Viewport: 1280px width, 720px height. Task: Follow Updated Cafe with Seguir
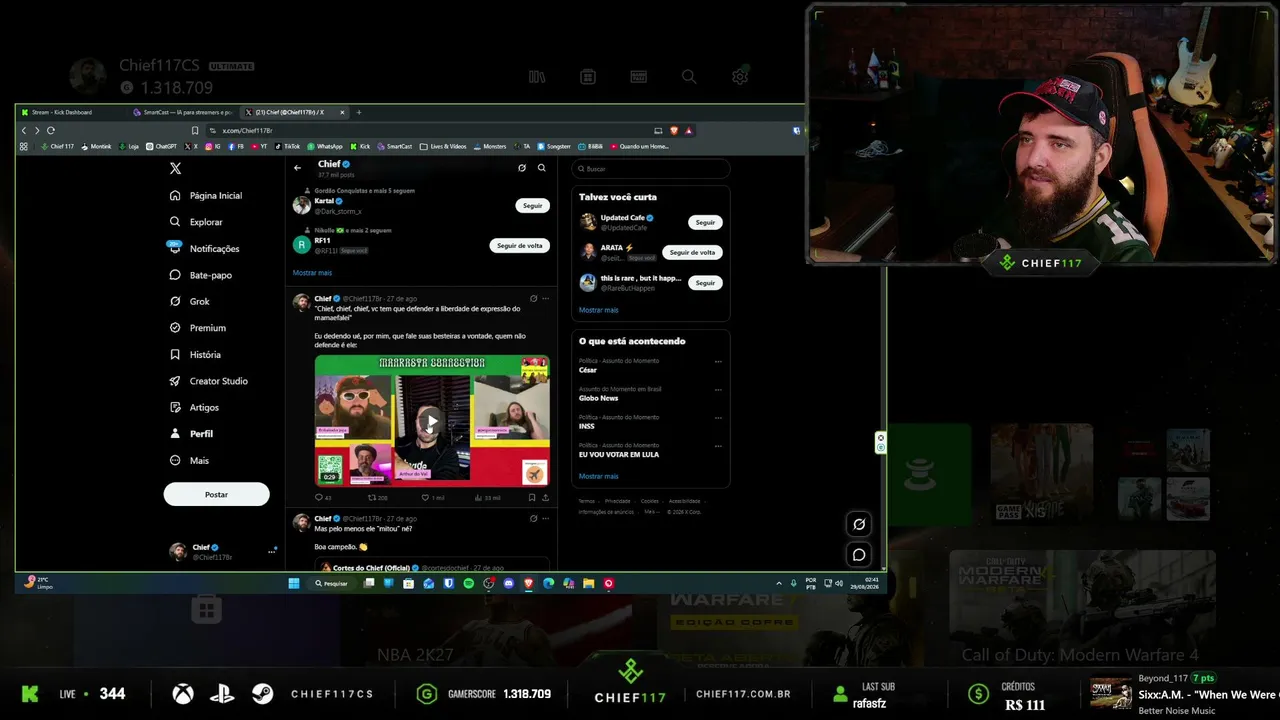(705, 222)
